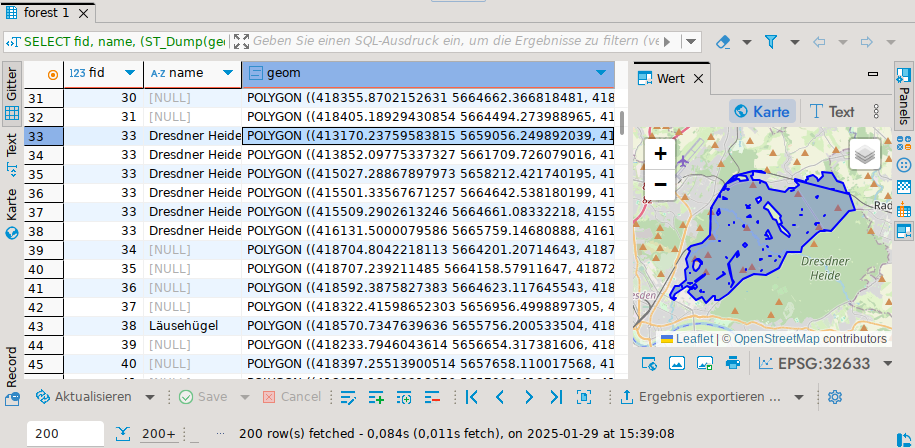Viewport: 915px width, 448px height.
Task: Switch value viewer to Text mode
Action: point(832,111)
